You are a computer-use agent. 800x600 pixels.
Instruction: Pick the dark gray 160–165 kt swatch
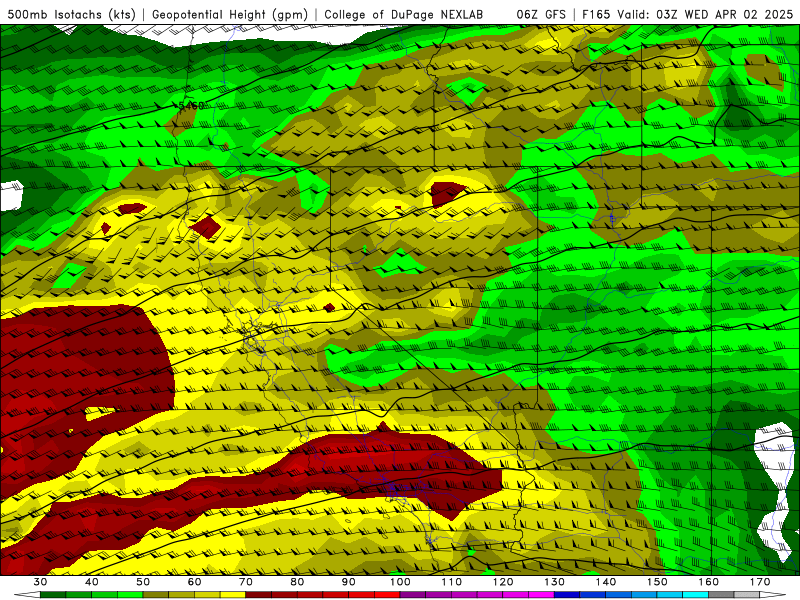click(x=721, y=595)
